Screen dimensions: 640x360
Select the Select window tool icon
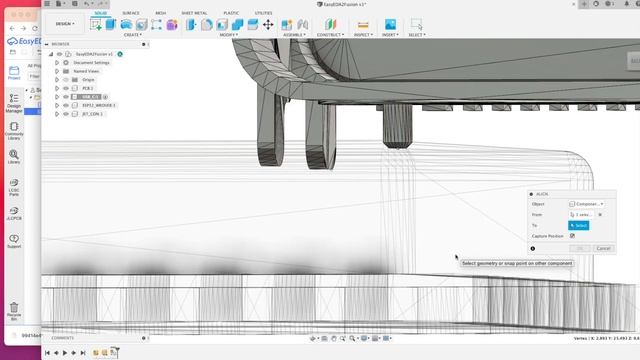(417, 24)
